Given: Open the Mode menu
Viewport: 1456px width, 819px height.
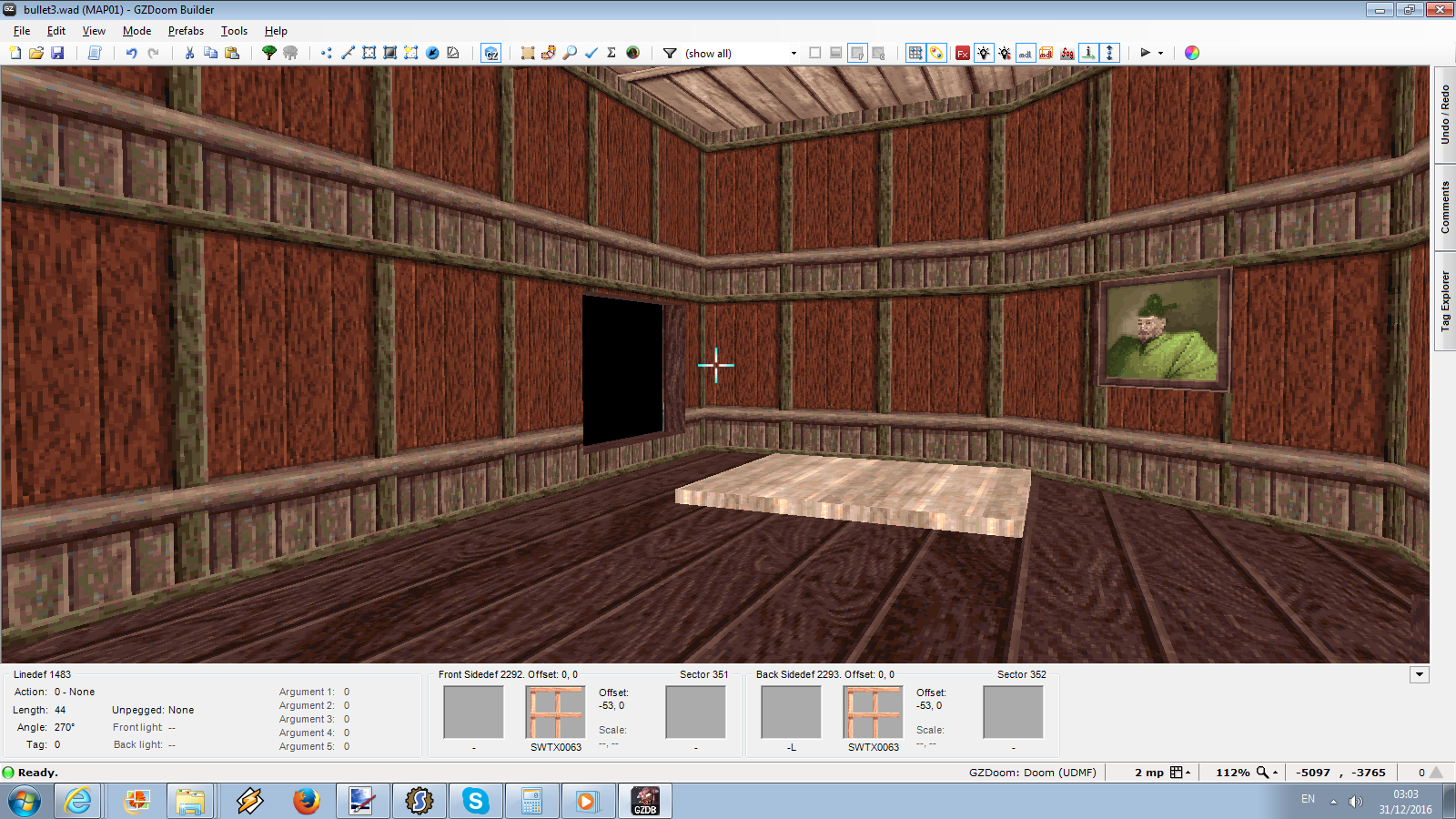Looking at the screenshot, I should coord(136,31).
